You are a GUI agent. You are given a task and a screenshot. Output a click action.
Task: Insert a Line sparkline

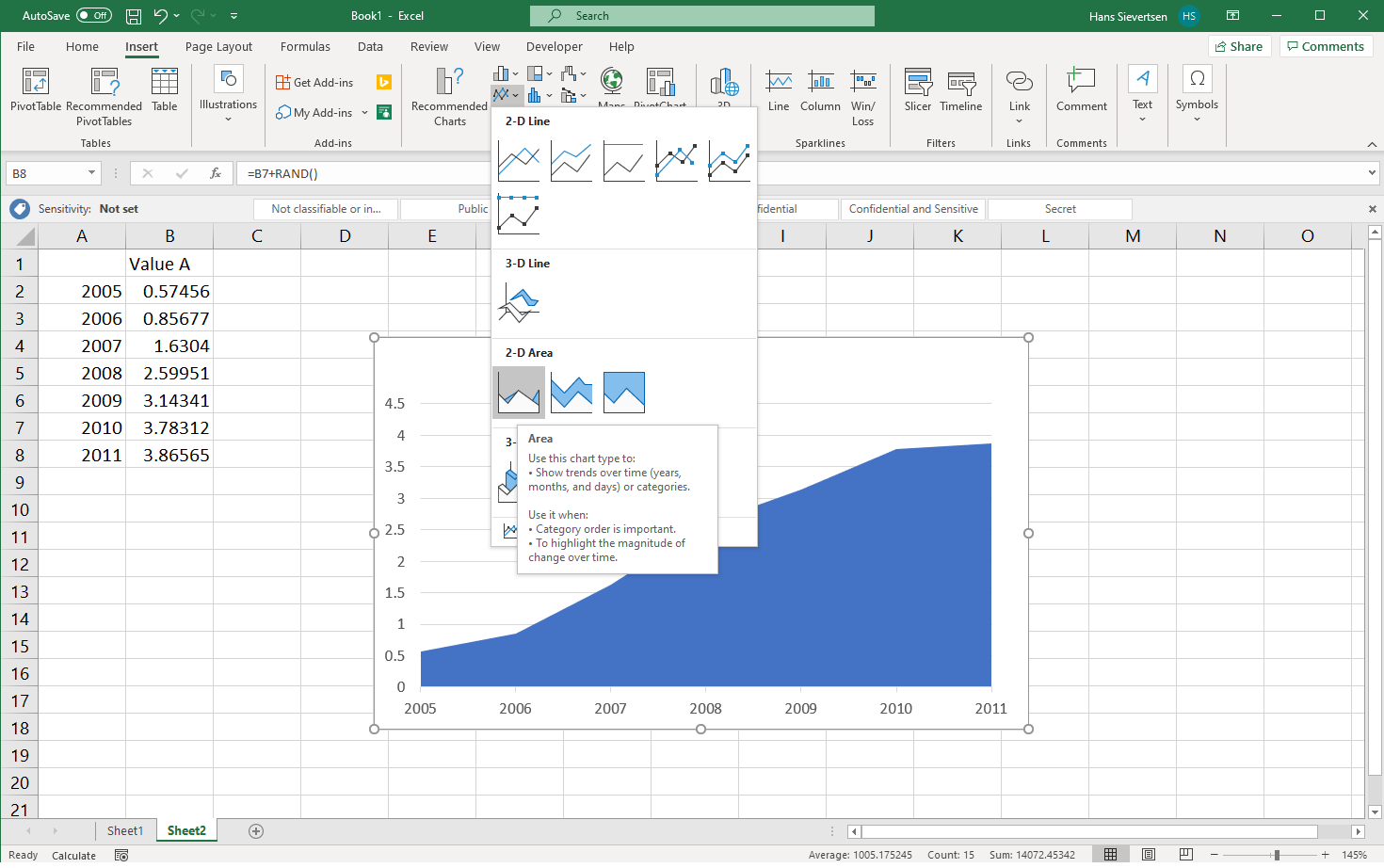click(x=779, y=90)
